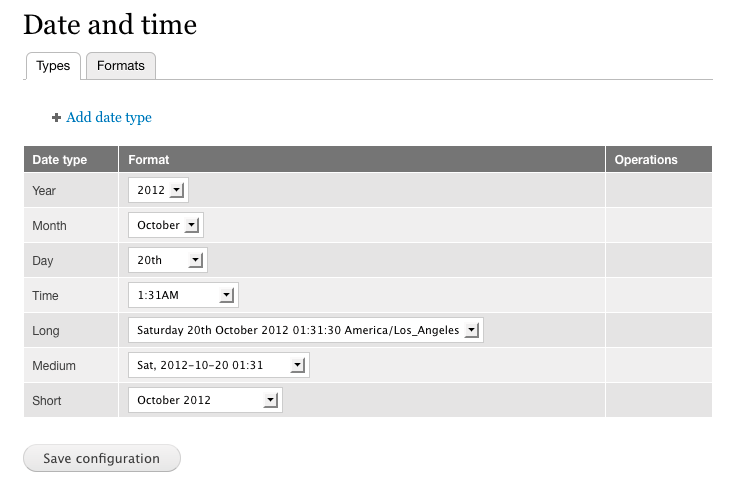
Task: Click the arrow on the Medium format select
Action: click(298, 365)
